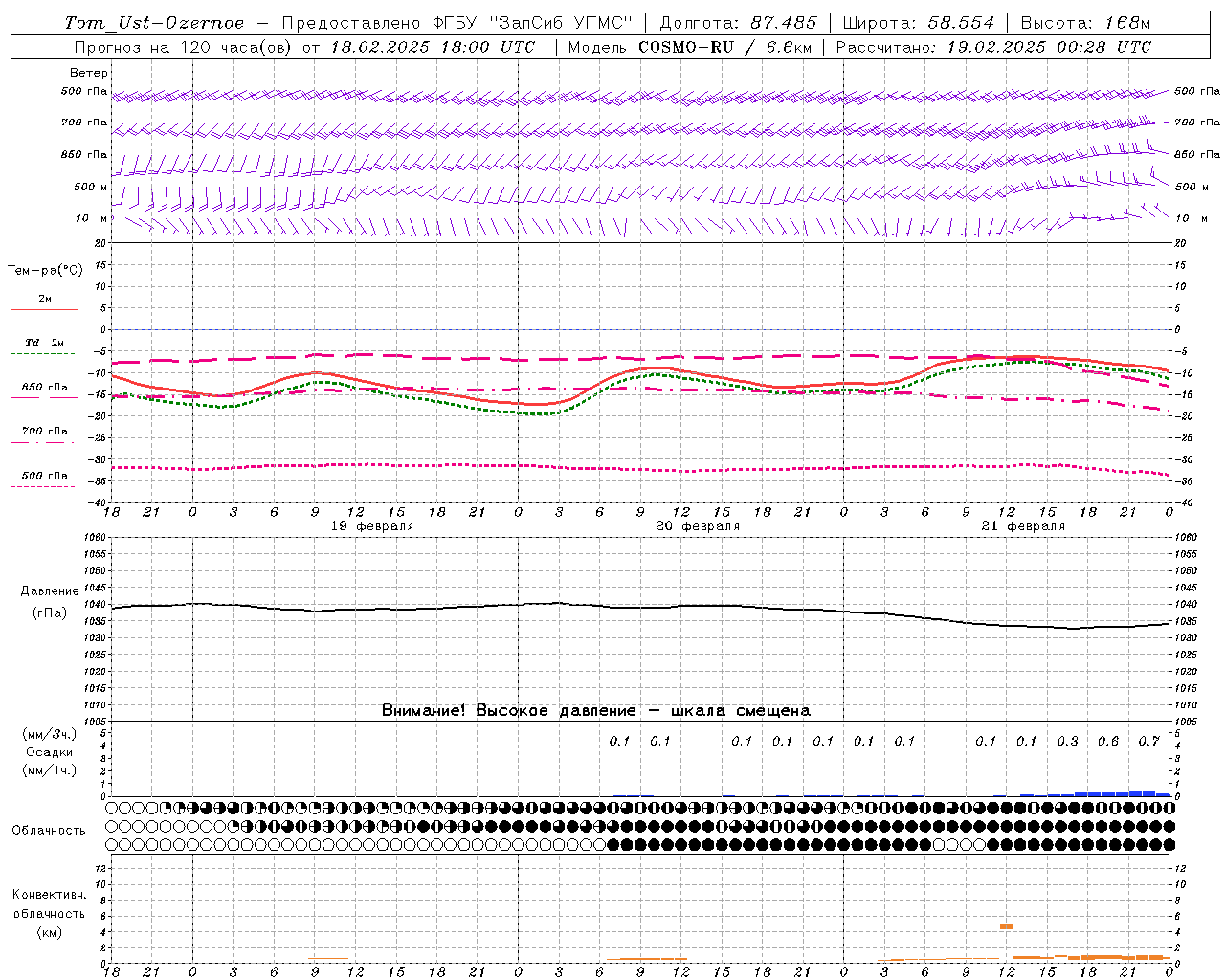Click the Осадки precipitation label

[49, 752]
